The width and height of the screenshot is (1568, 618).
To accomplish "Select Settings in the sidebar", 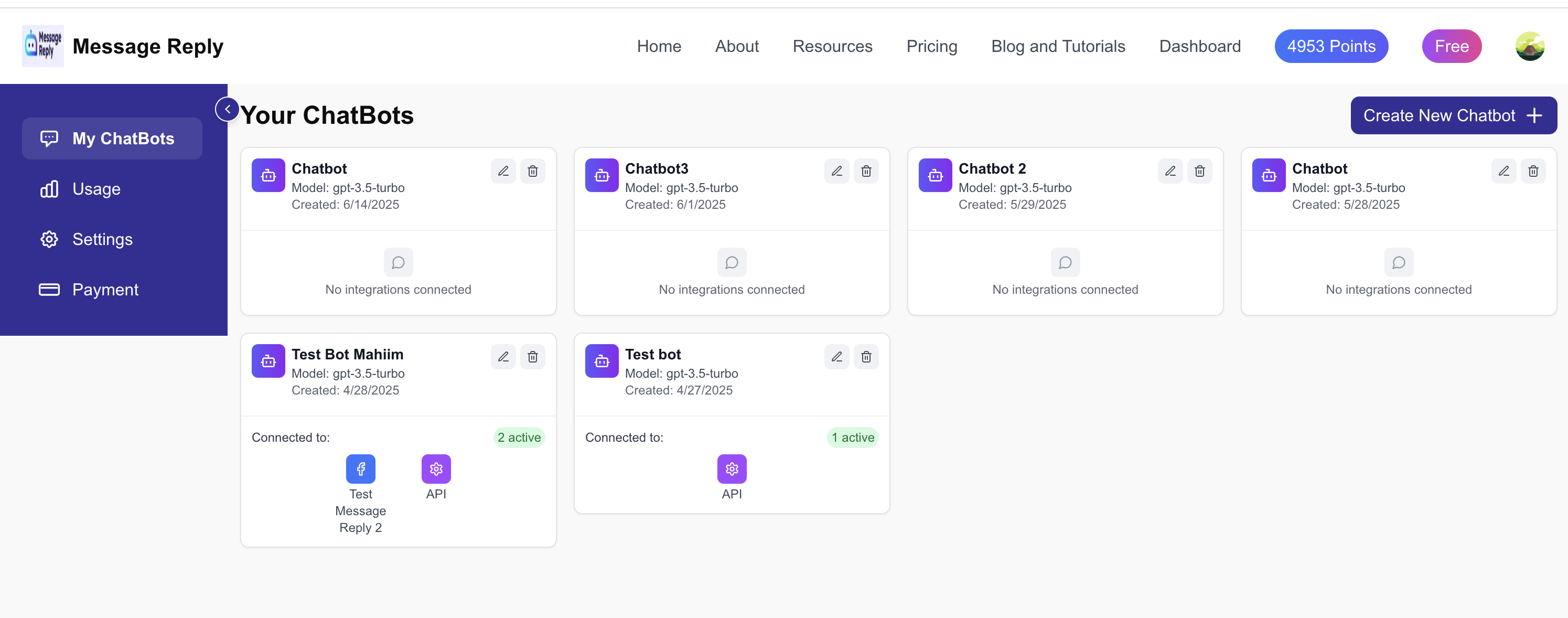I will coord(102,239).
